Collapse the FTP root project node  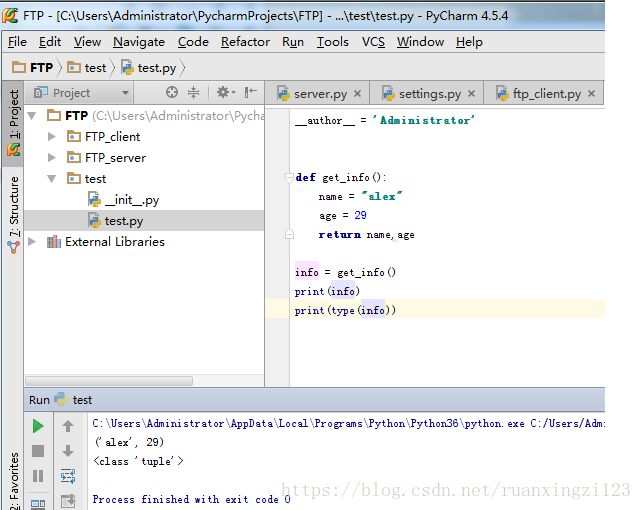32,116
